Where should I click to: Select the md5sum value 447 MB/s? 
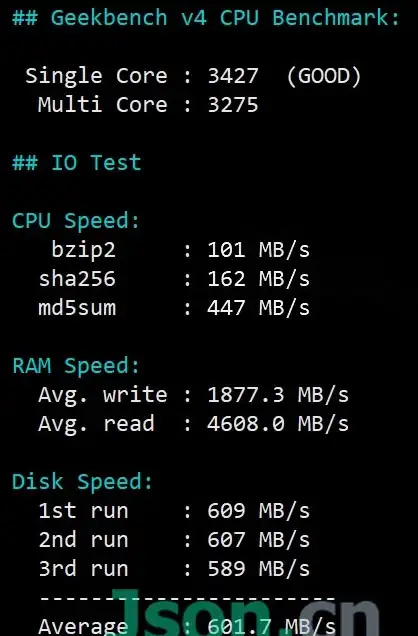(x=258, y=308)
